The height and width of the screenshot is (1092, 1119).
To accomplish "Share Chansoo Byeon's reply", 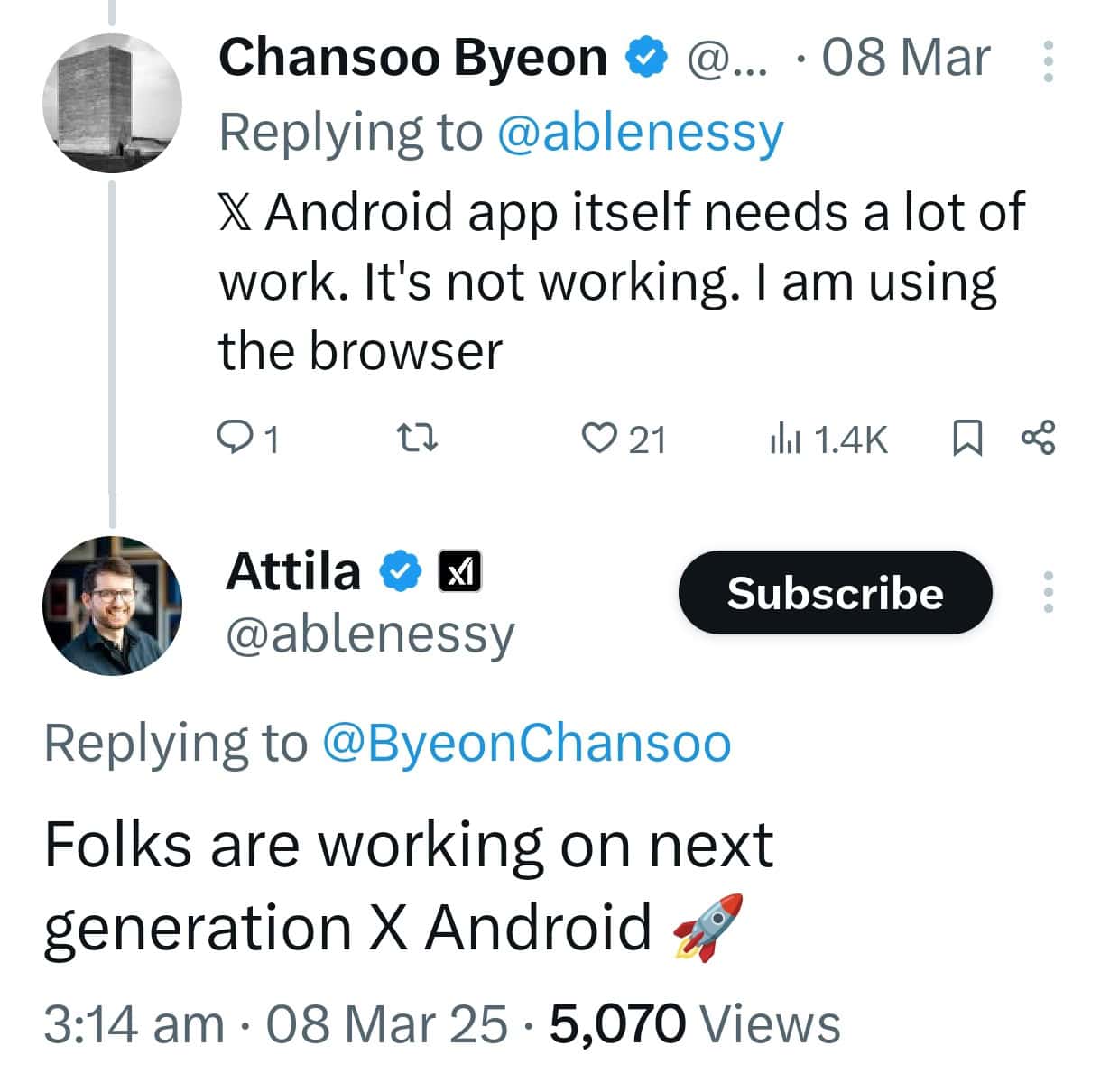I will pyautogui.click(x=1040, y=440).
